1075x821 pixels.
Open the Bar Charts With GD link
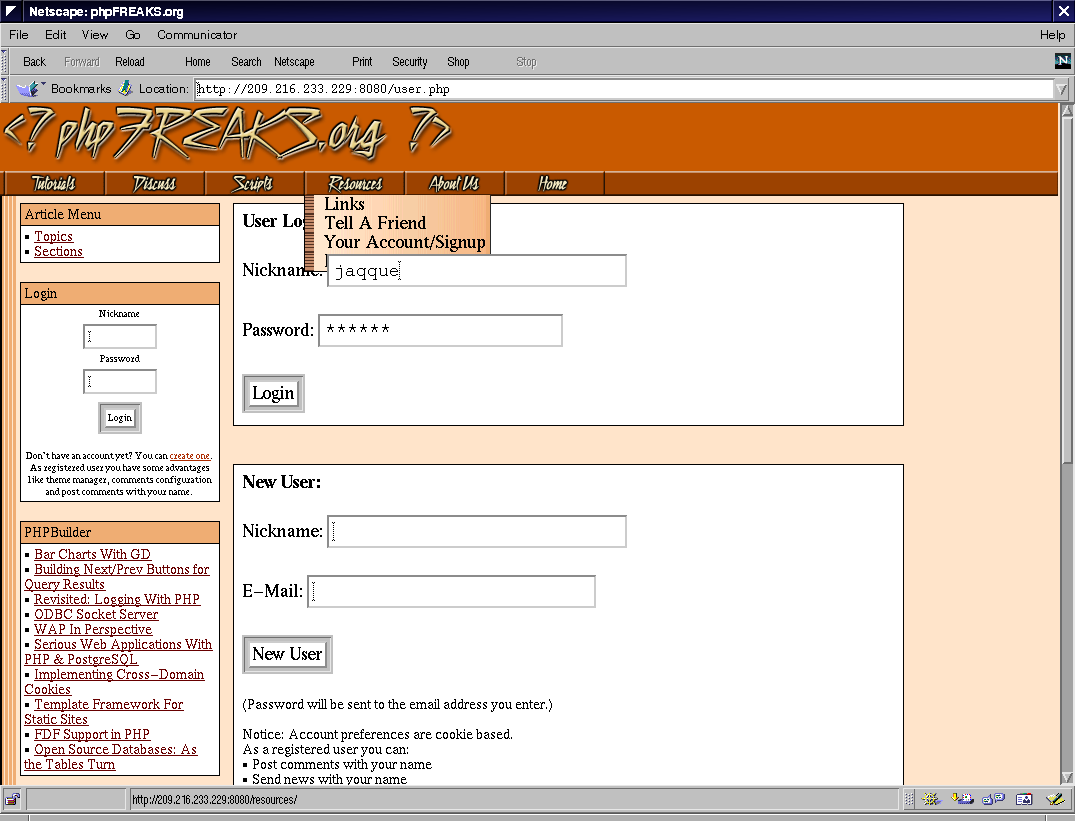coord(93,554)
